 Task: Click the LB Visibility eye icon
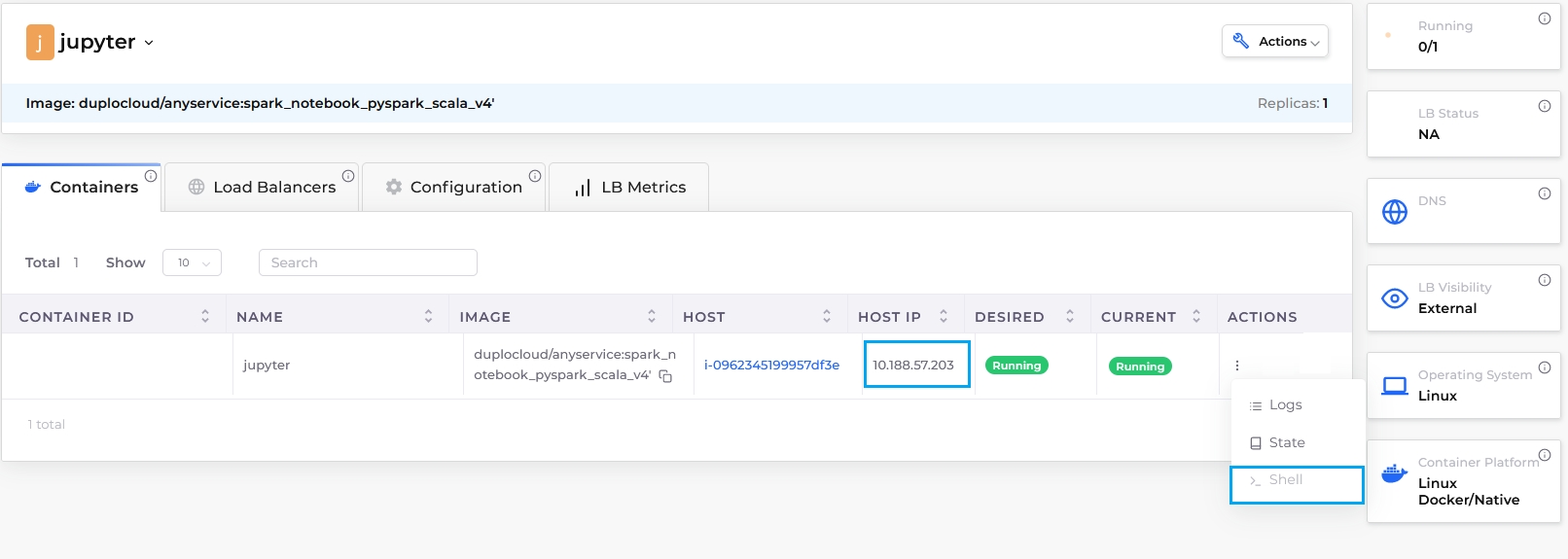pos(1394,298)
